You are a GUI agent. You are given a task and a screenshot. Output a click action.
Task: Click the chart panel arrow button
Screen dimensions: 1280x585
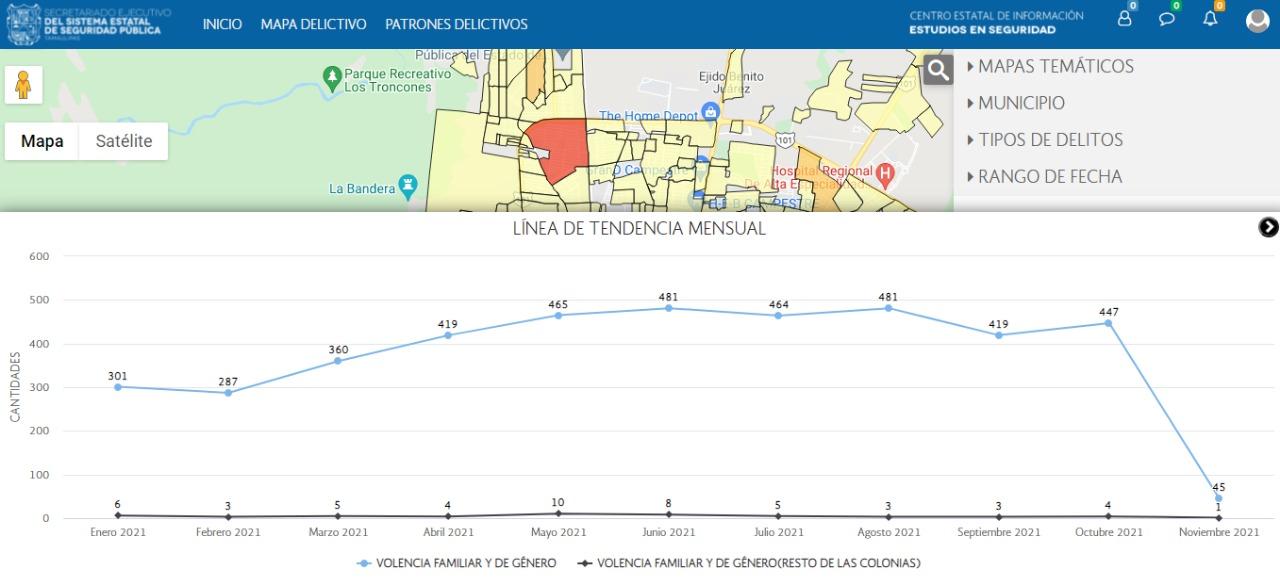(x=1268, y=228)
